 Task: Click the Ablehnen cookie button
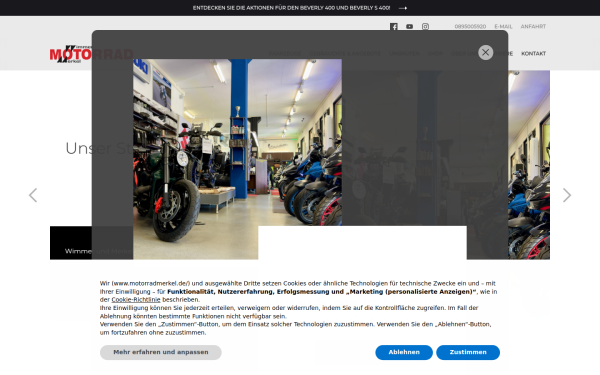point(404,352)
